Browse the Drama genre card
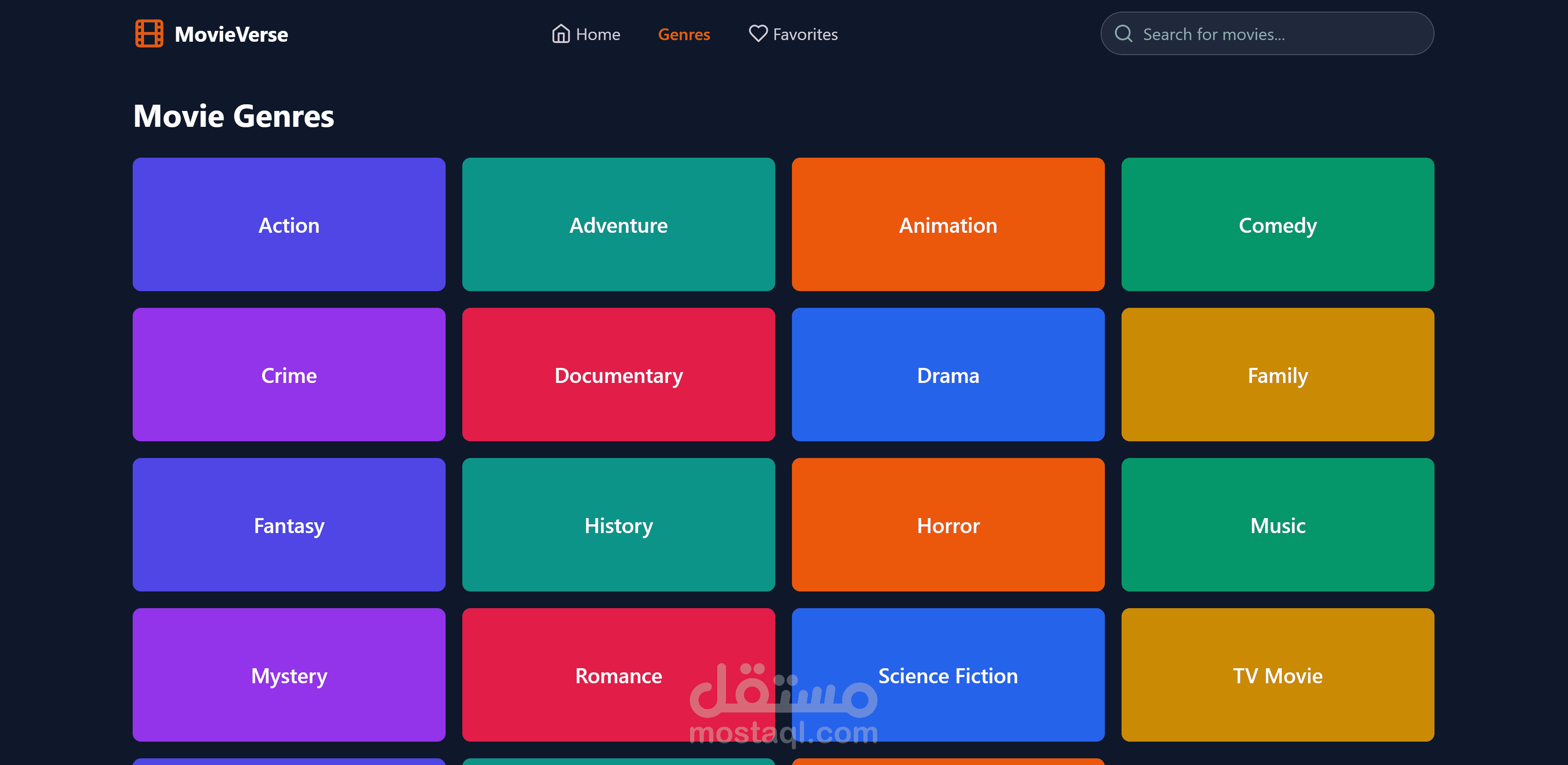Viewport: 1568px width, 765px height. (948, 375)
